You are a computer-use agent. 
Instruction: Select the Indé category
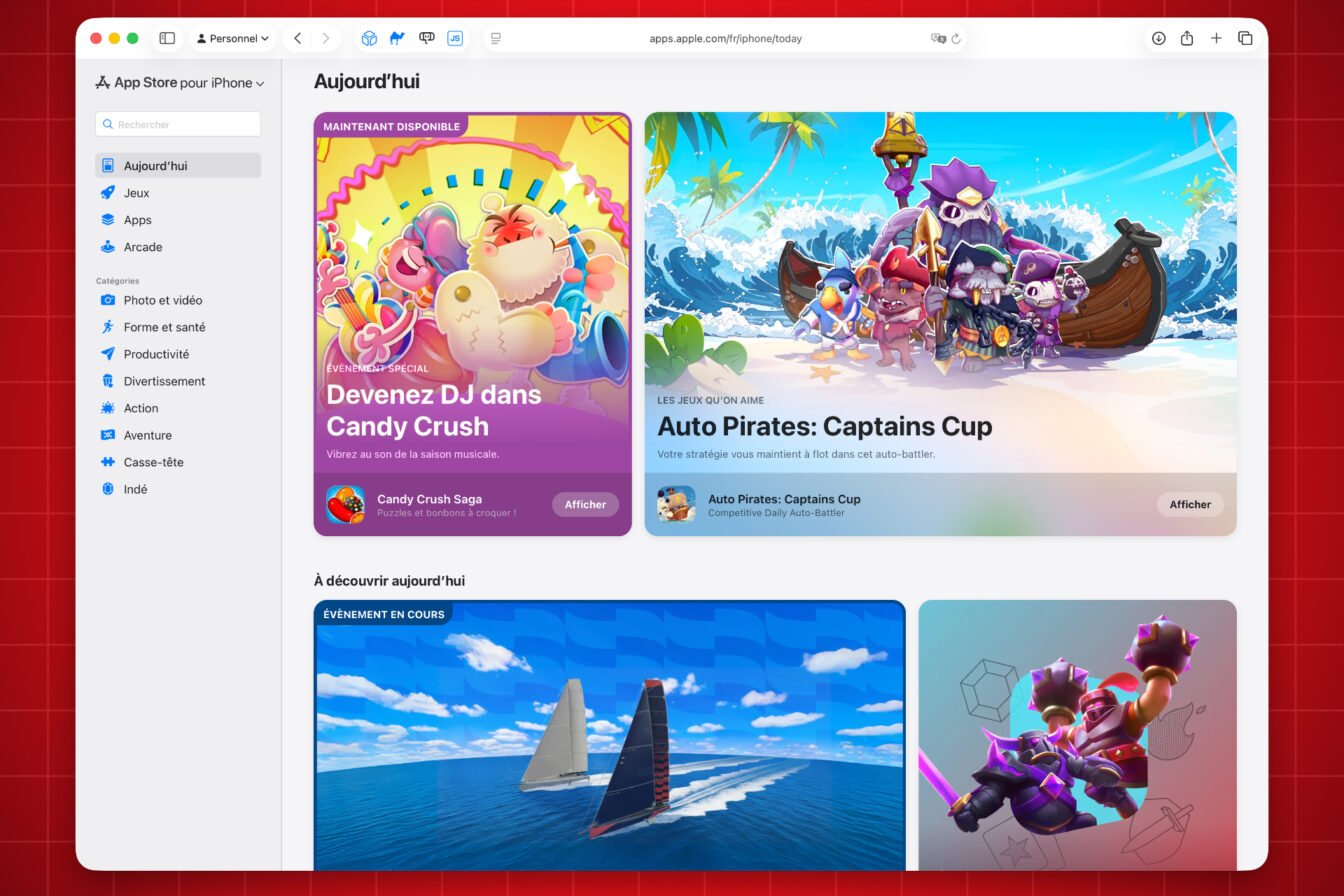click(x=138, y=488)
